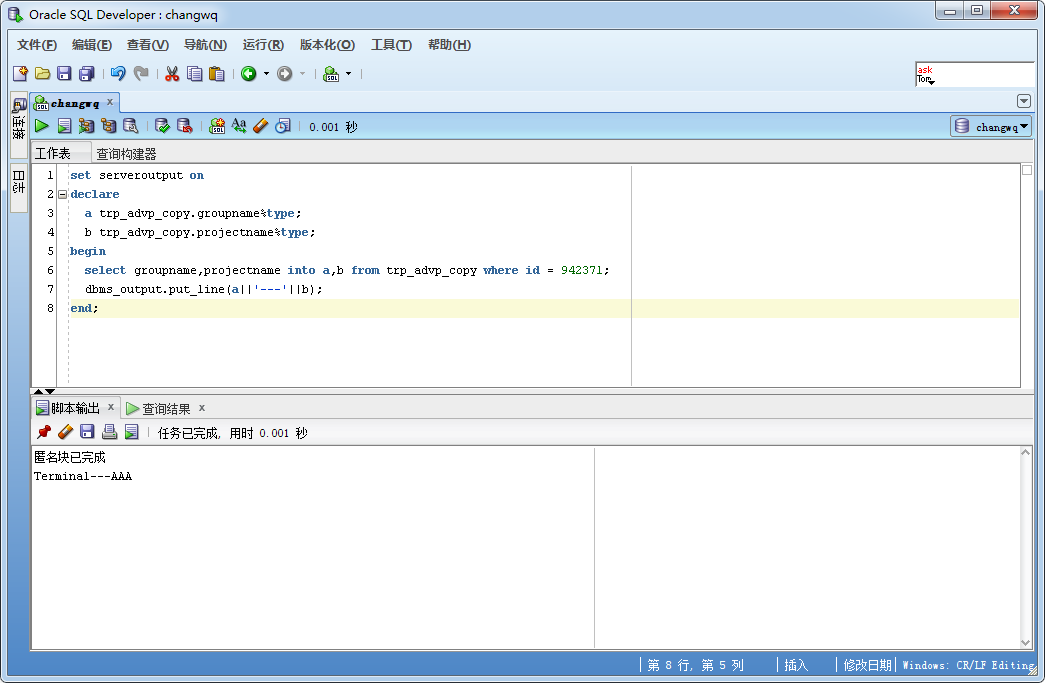Open SQL History with the clock icon

(283, 125)
